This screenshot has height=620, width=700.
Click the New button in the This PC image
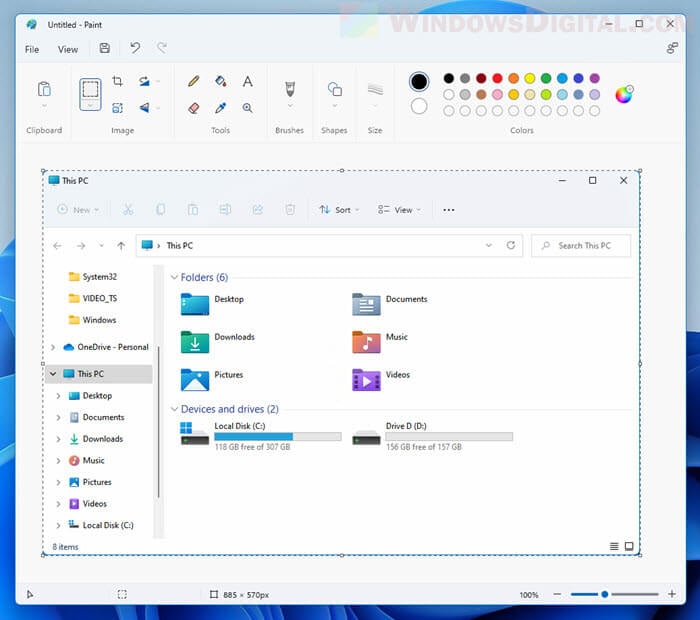[x=78, y=210]
